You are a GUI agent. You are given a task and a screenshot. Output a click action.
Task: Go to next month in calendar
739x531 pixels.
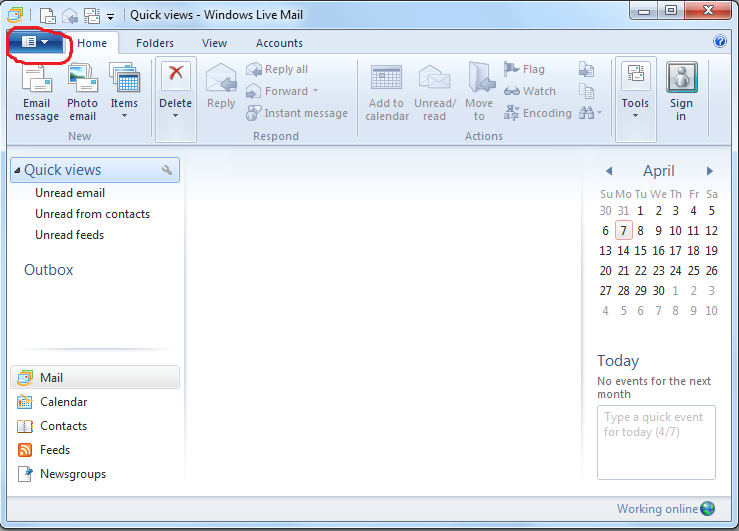710,171
